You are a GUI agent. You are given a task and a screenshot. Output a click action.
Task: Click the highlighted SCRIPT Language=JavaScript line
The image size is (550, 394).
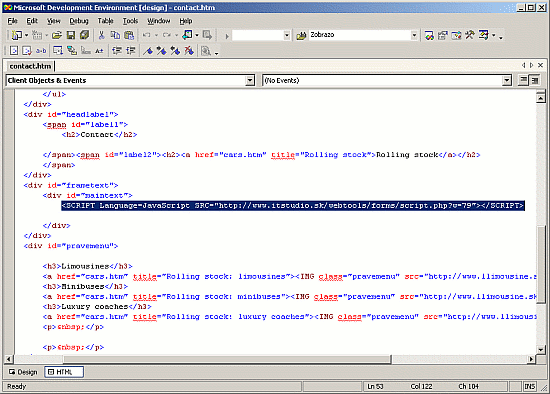293,206
